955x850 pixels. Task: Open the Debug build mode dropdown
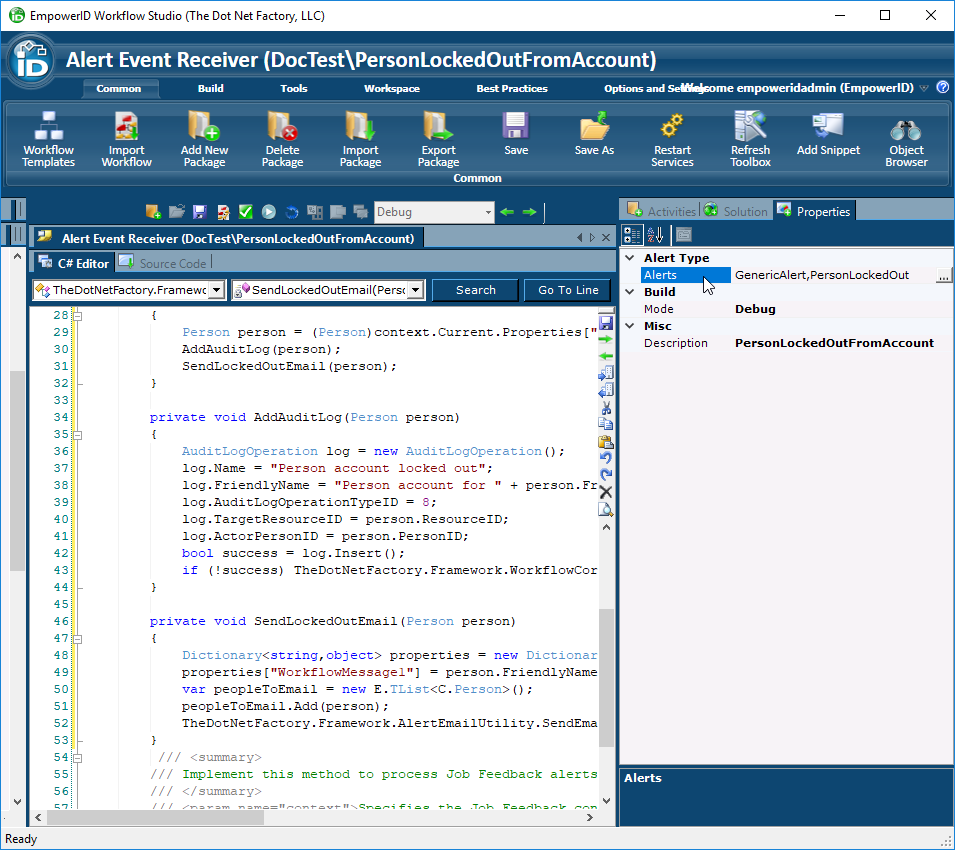click(488, 212)
